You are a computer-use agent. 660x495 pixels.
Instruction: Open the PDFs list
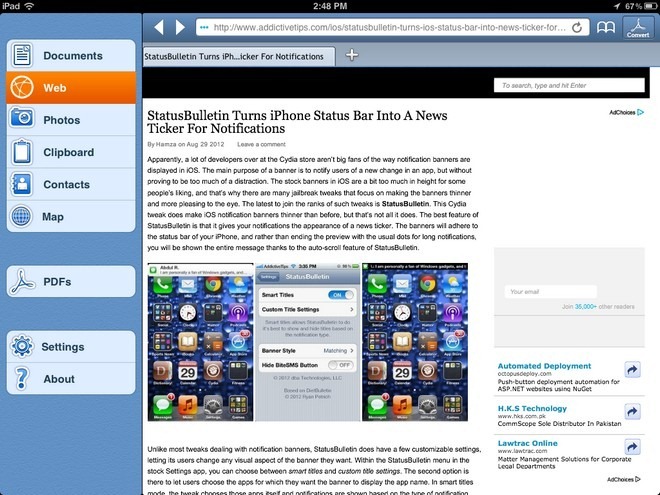pos(71,282)
